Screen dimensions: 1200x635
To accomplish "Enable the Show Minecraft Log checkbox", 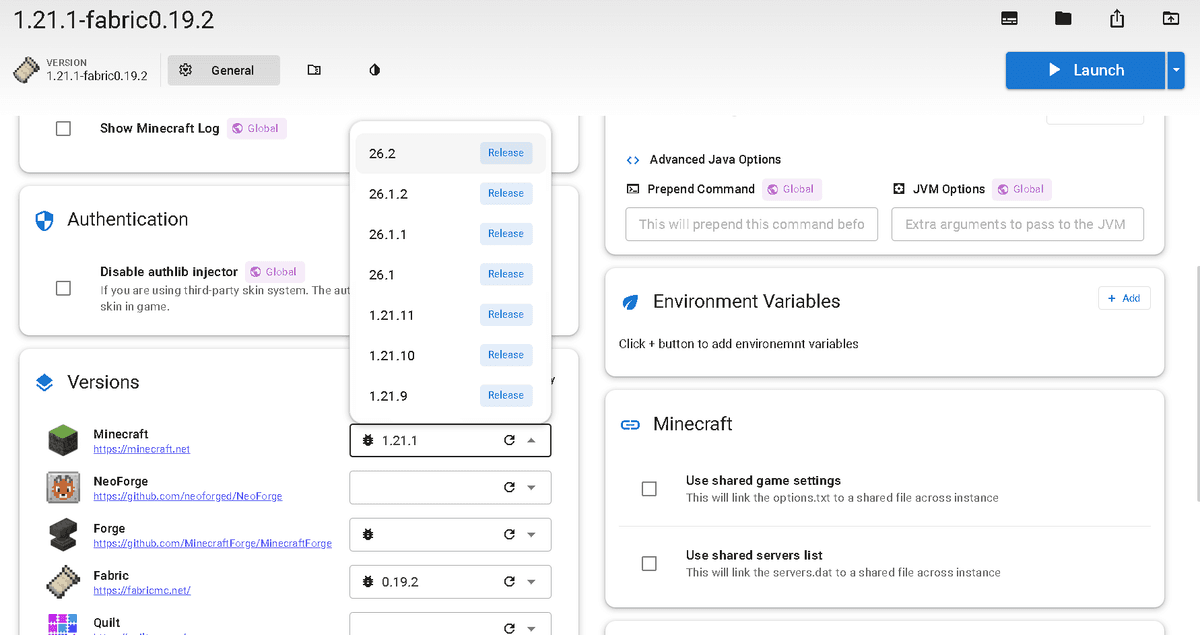I will coord(63,128).
